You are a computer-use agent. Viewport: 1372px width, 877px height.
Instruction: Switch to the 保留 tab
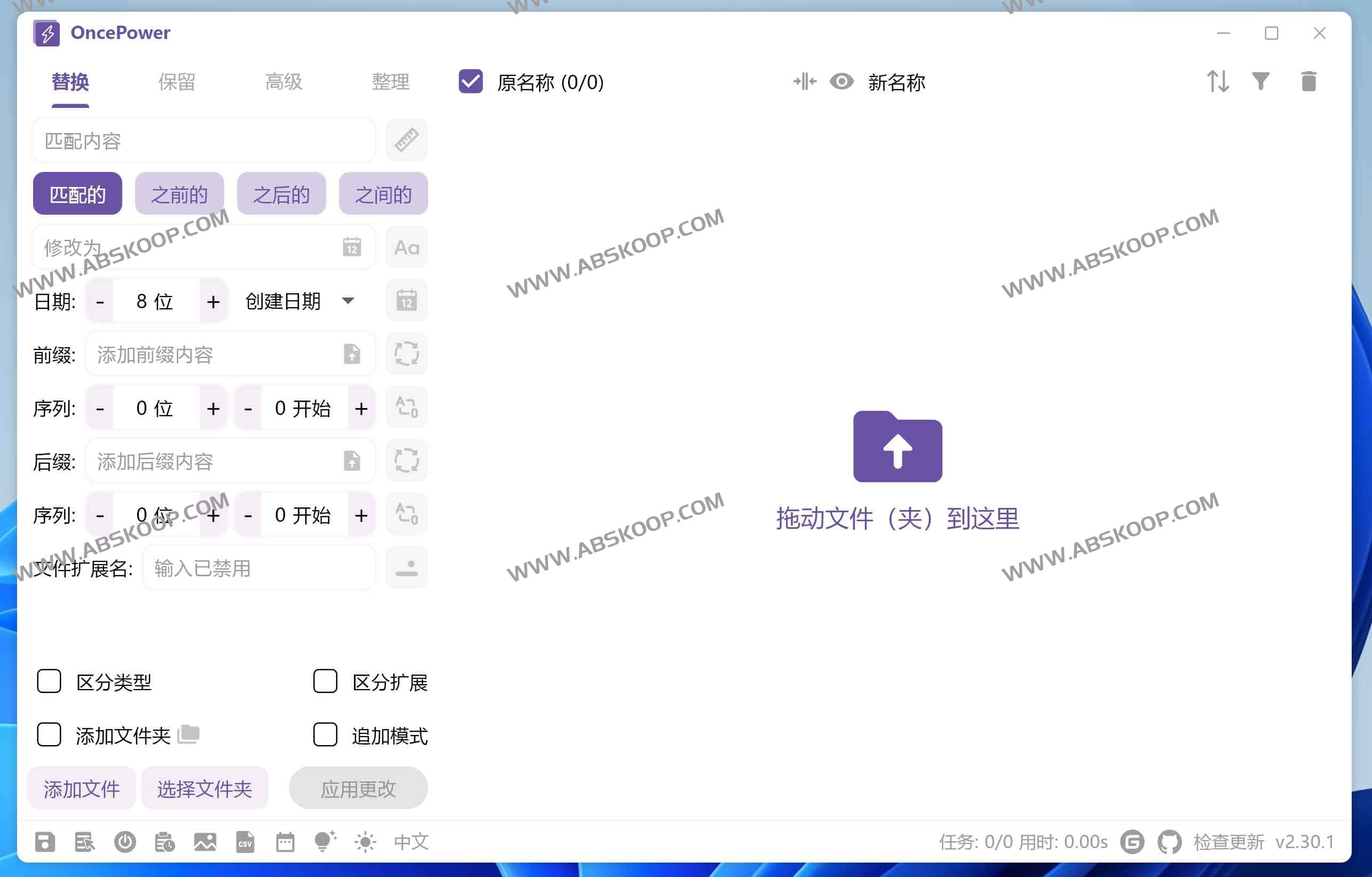tap(177, 82)
